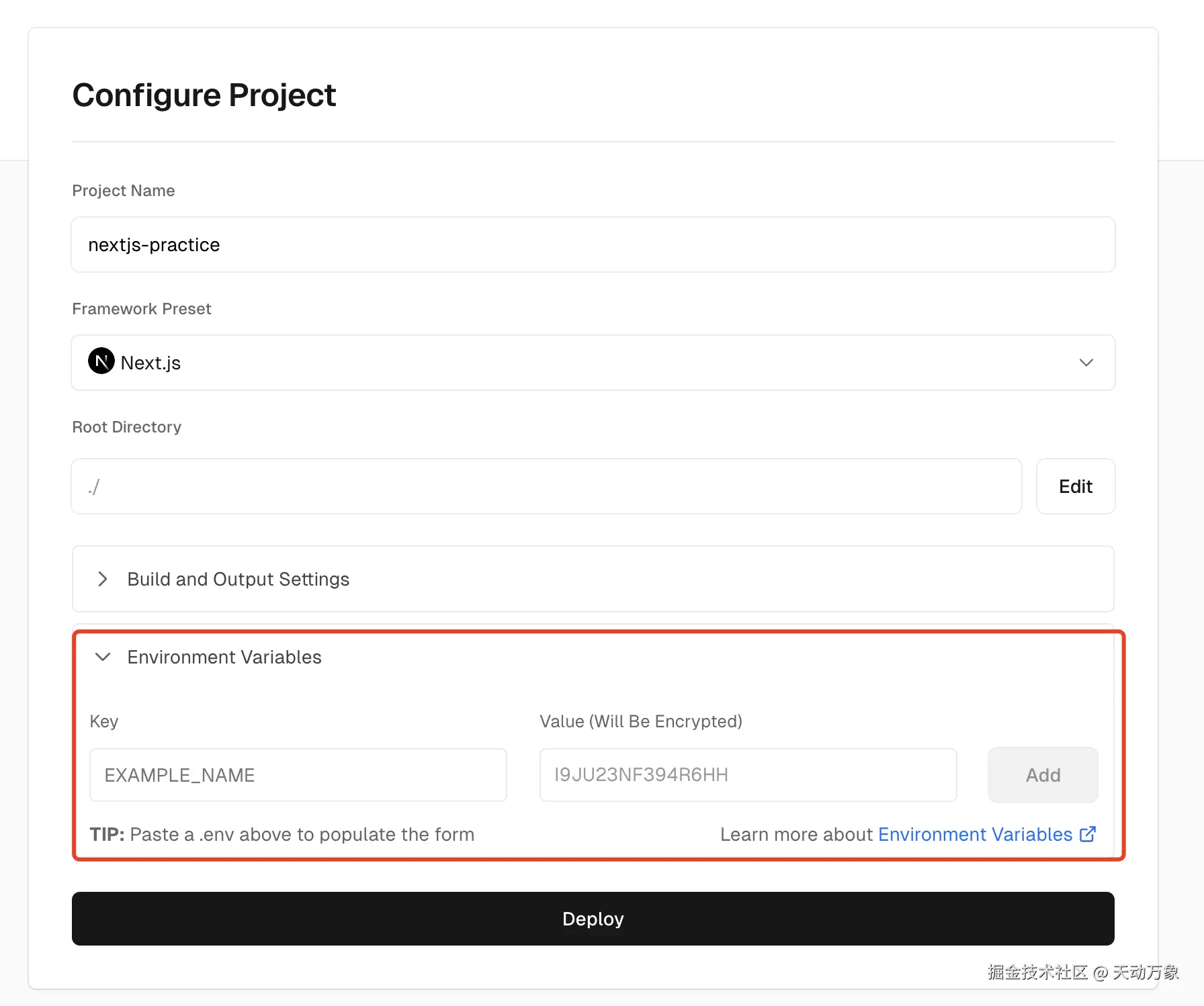
Task: Click the Configure Project heading
Action: (204, 95)
